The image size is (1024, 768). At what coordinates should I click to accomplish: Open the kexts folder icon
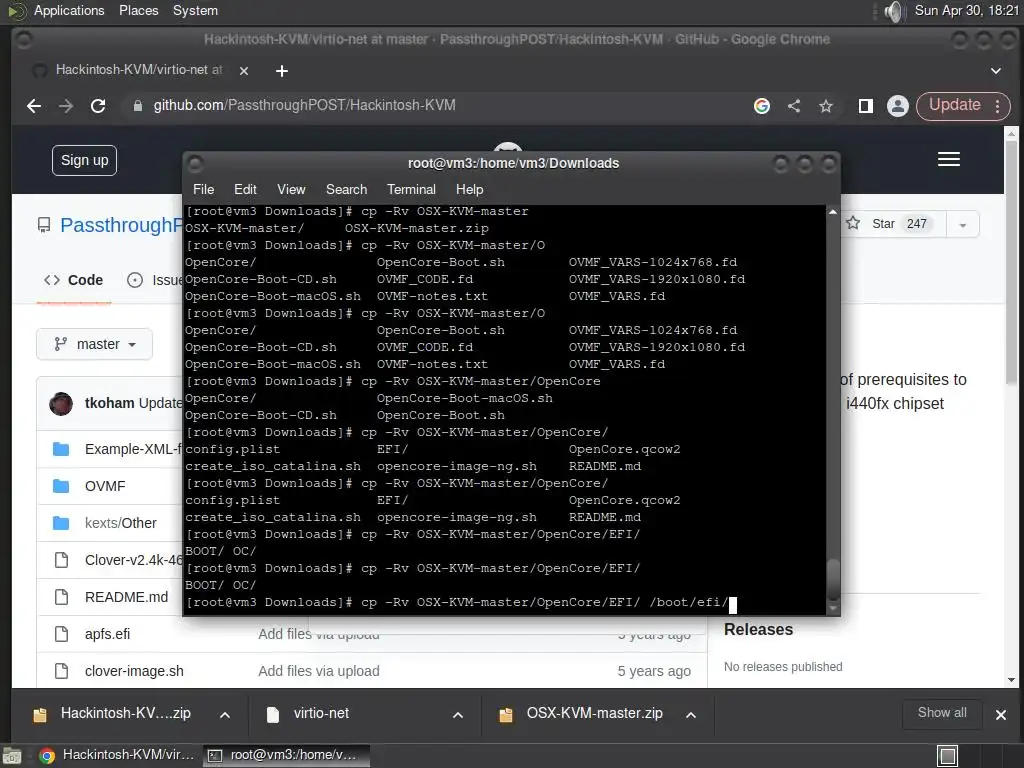pos(61,523)
